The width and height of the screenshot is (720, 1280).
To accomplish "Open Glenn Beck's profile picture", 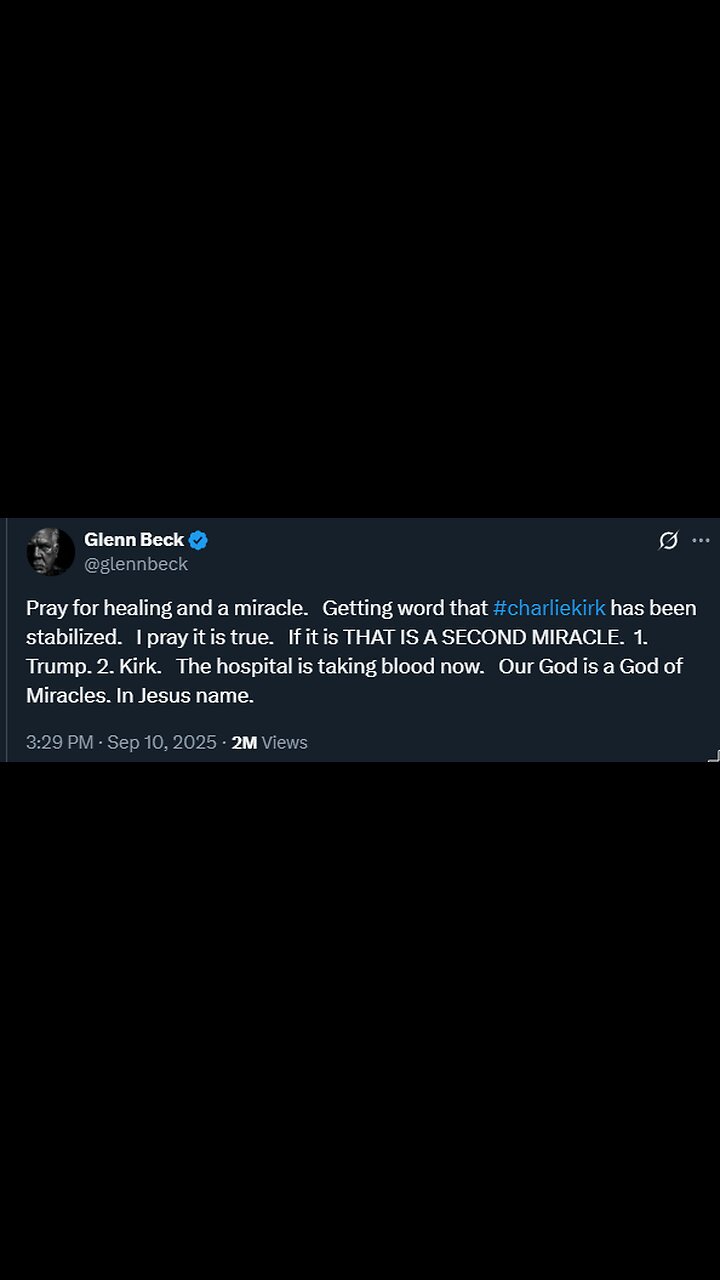I will 50,552.
